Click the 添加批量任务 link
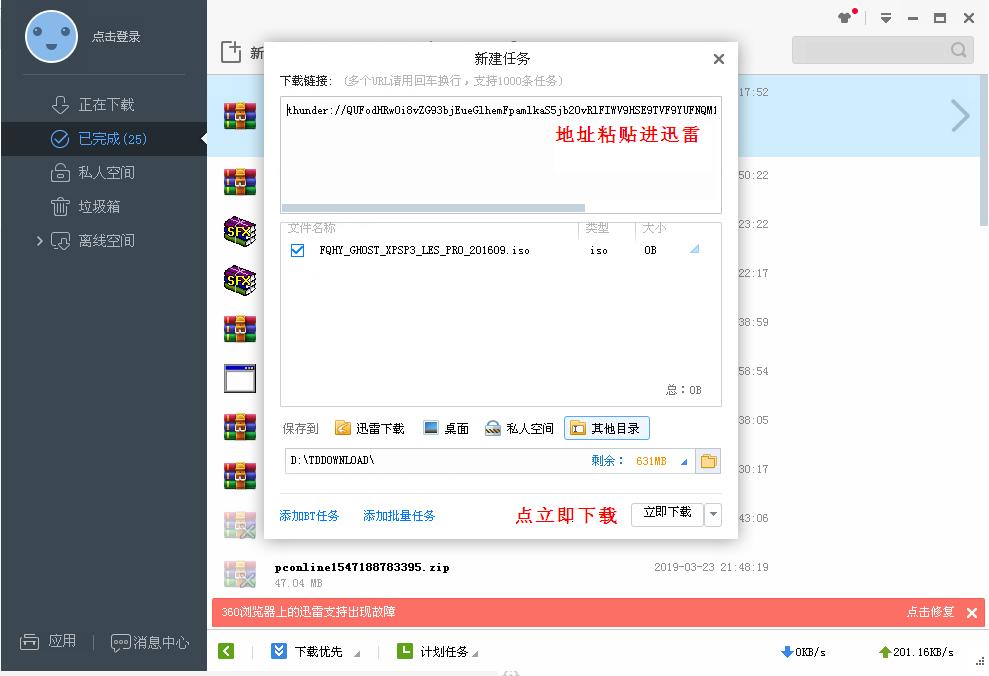 pyautogui.click(x=399, y=516)
